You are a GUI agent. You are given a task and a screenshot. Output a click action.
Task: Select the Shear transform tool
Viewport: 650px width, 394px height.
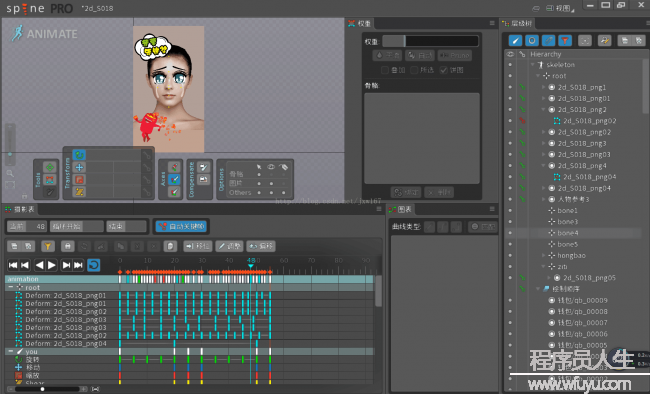[x=79, y=192]
